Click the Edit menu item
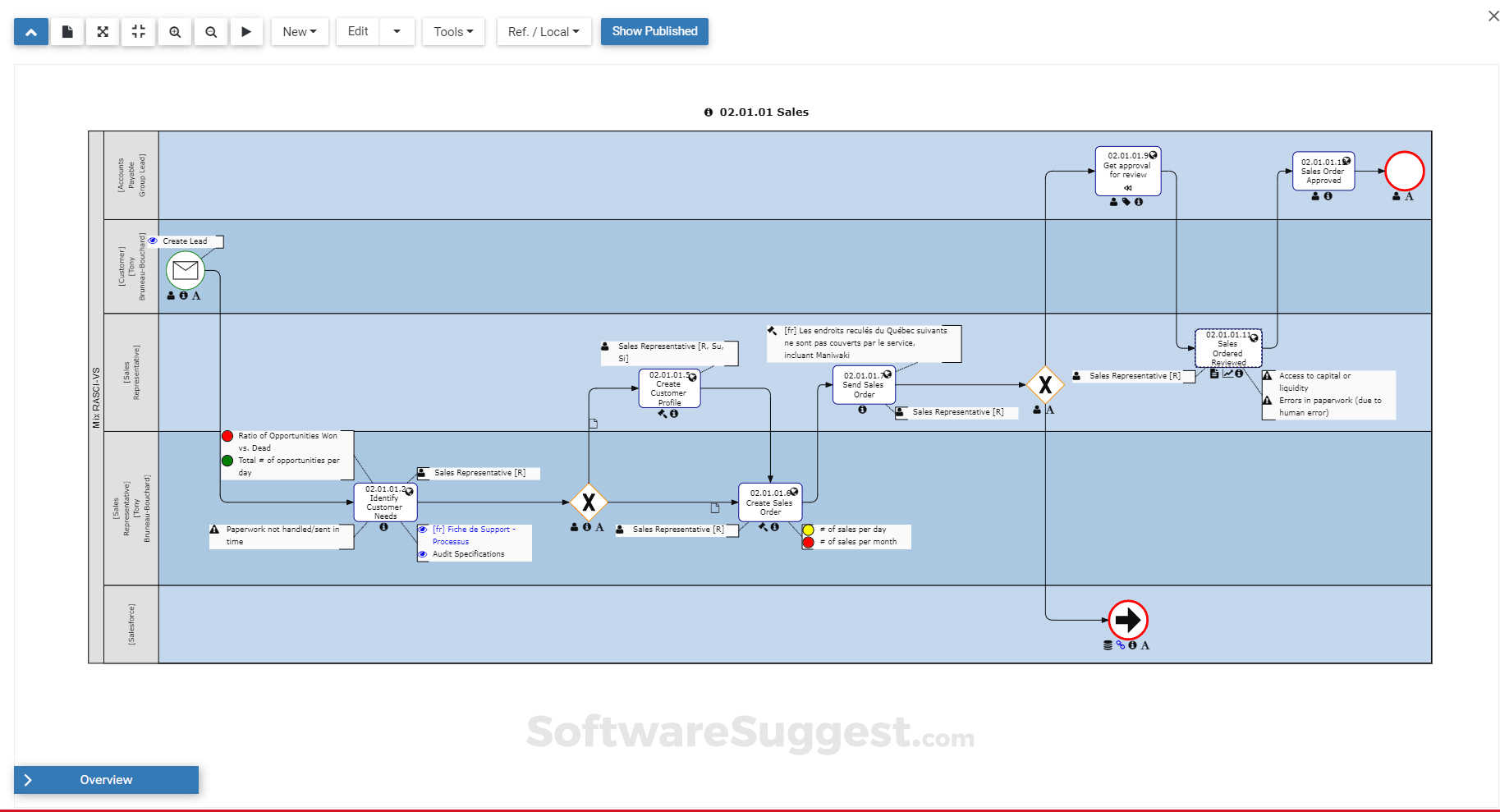 tap(356, 31)
